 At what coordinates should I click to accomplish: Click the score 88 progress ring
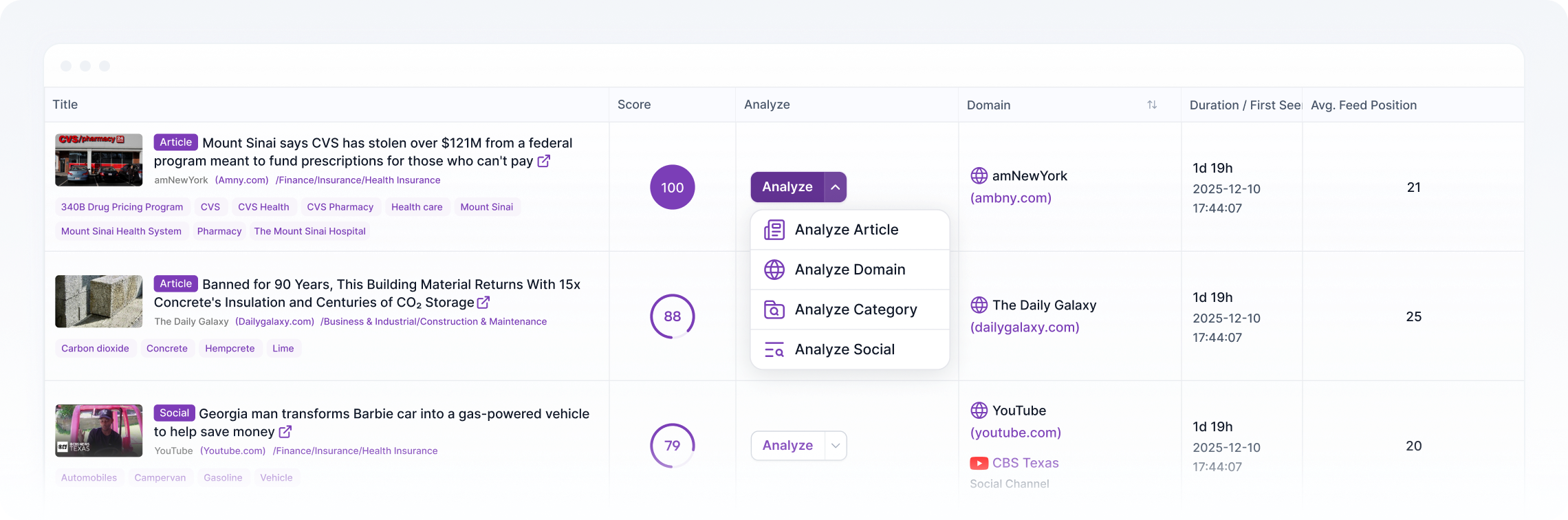673,316
